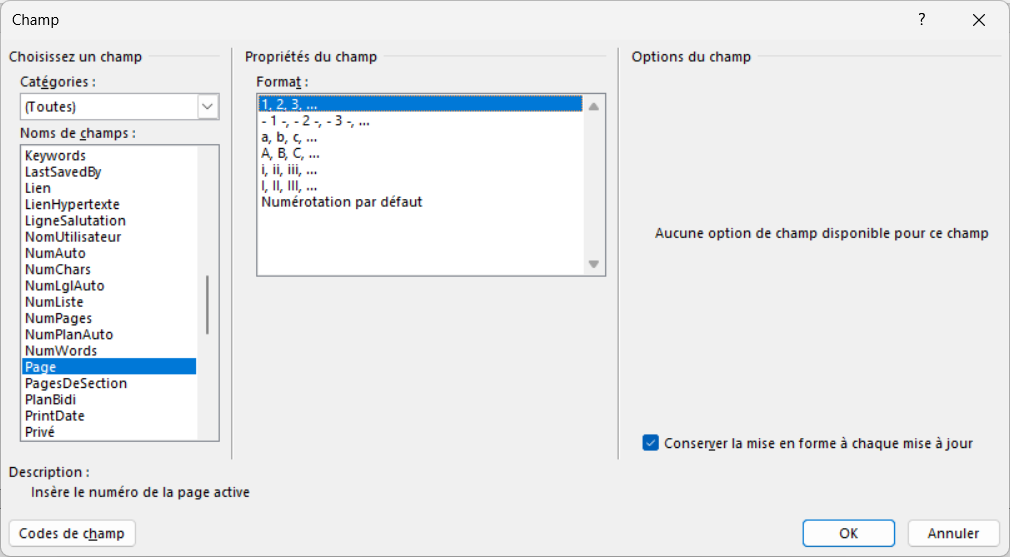Select the LienHypertexte field name
This screenshot has width=1010, height=557.
pos(72,204)
